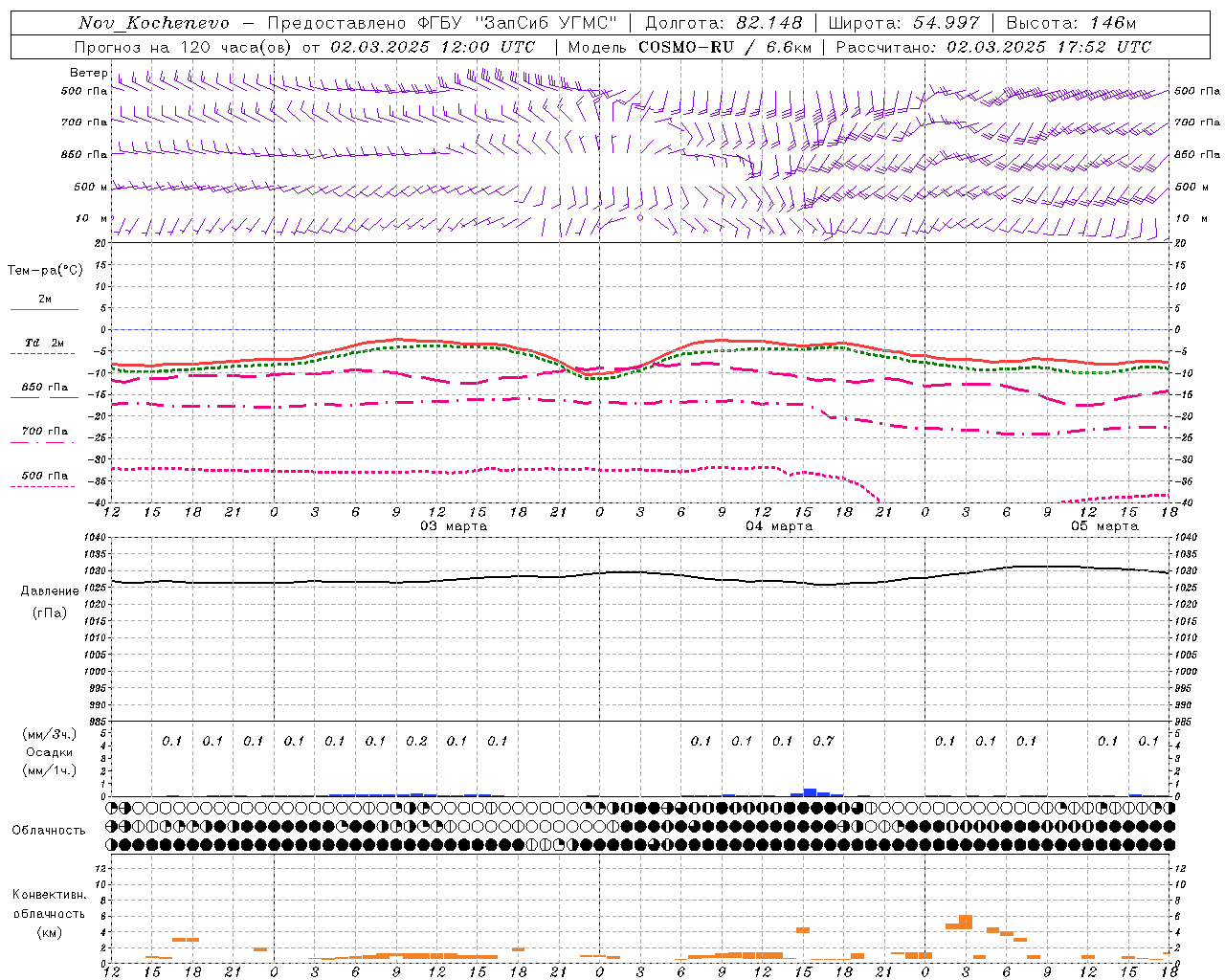
Task: Click the 10 м wind level label on left
Action: click(x=91, y=218)
